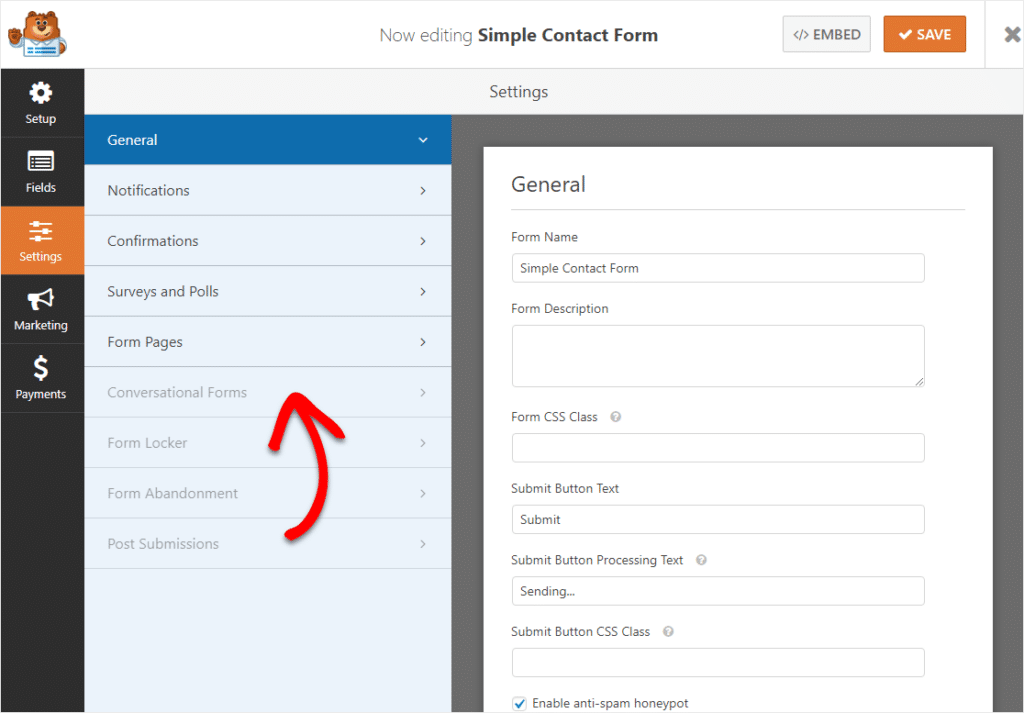Open the Marketing megaphone panel
The width and height of the screenshot is (1024, 713).
(41, 308)
